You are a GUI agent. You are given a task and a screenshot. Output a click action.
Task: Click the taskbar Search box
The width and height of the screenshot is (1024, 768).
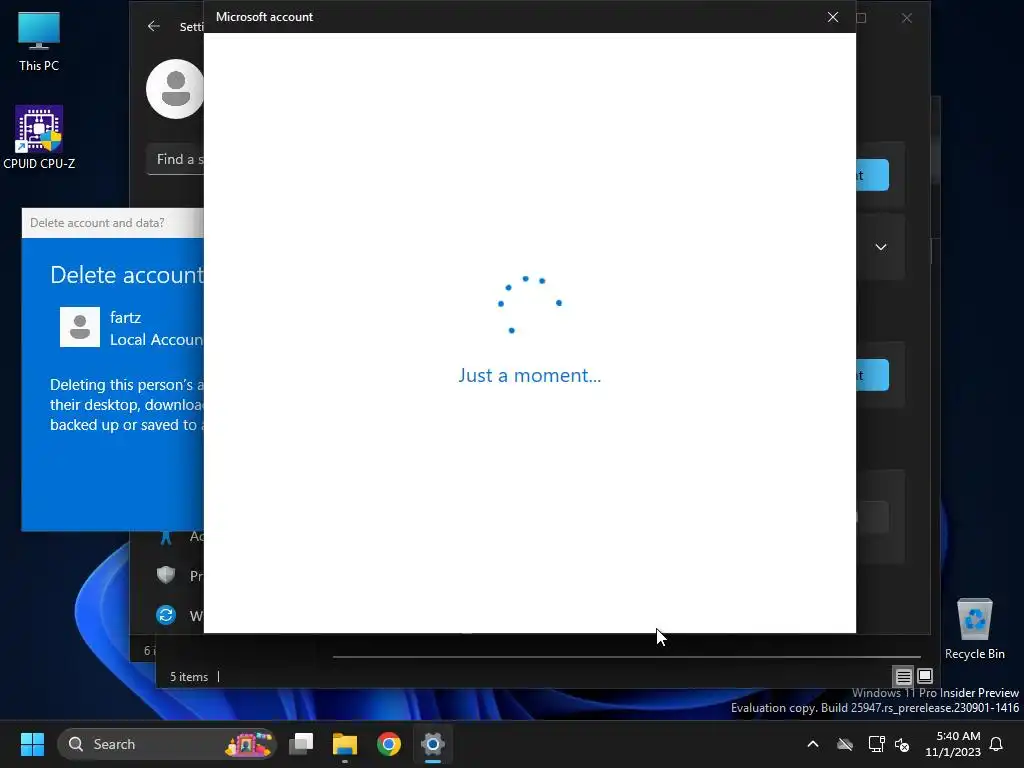tap(167, 744)
